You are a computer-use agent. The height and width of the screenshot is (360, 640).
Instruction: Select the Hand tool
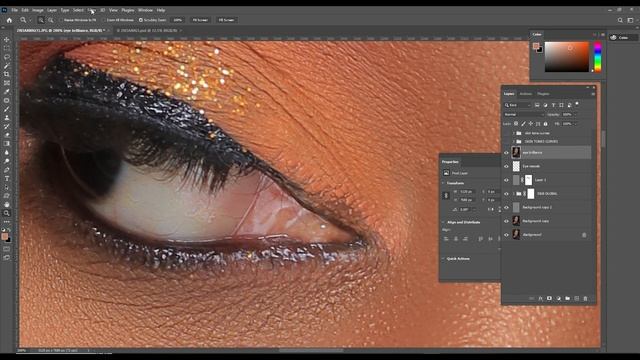[7, 204]
